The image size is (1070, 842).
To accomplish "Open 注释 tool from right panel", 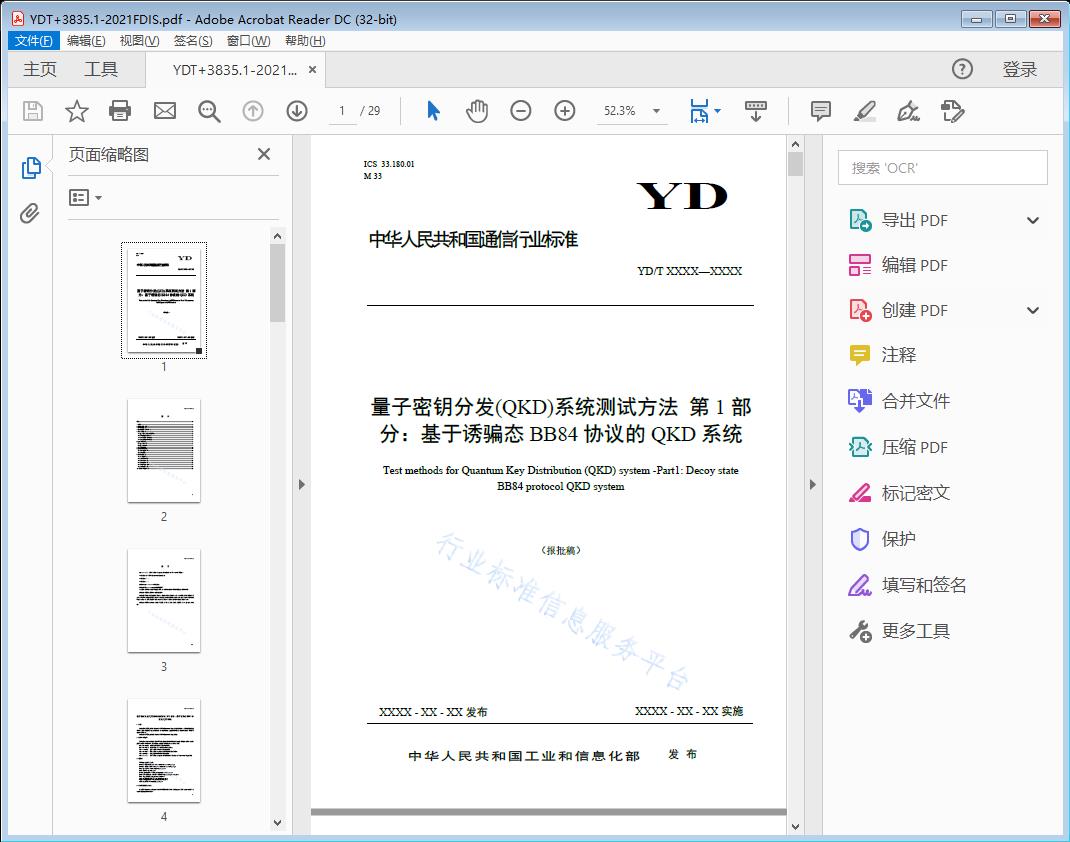I will [898, 355].
